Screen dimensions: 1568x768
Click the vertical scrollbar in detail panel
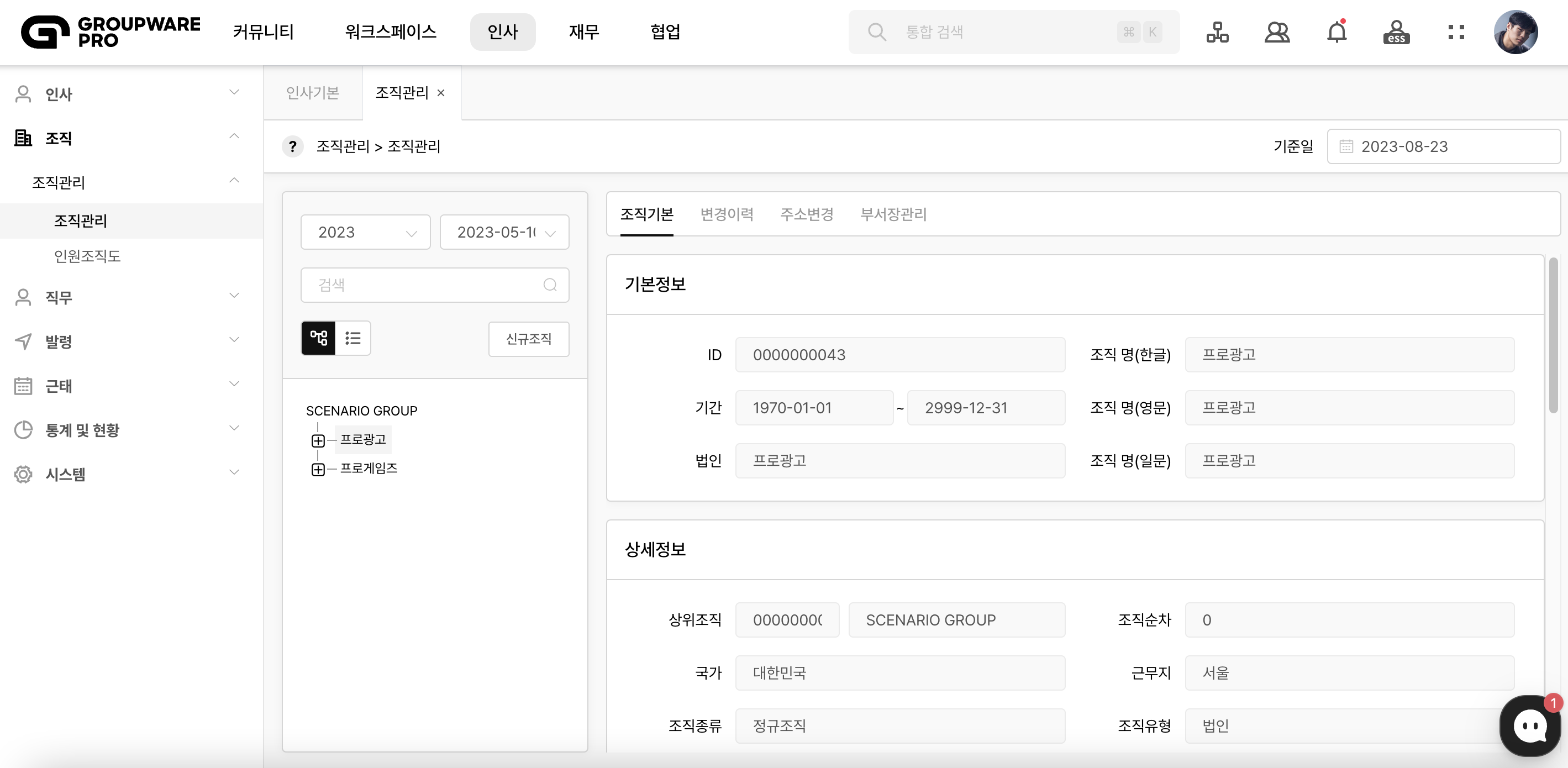tap(1553, 335)
